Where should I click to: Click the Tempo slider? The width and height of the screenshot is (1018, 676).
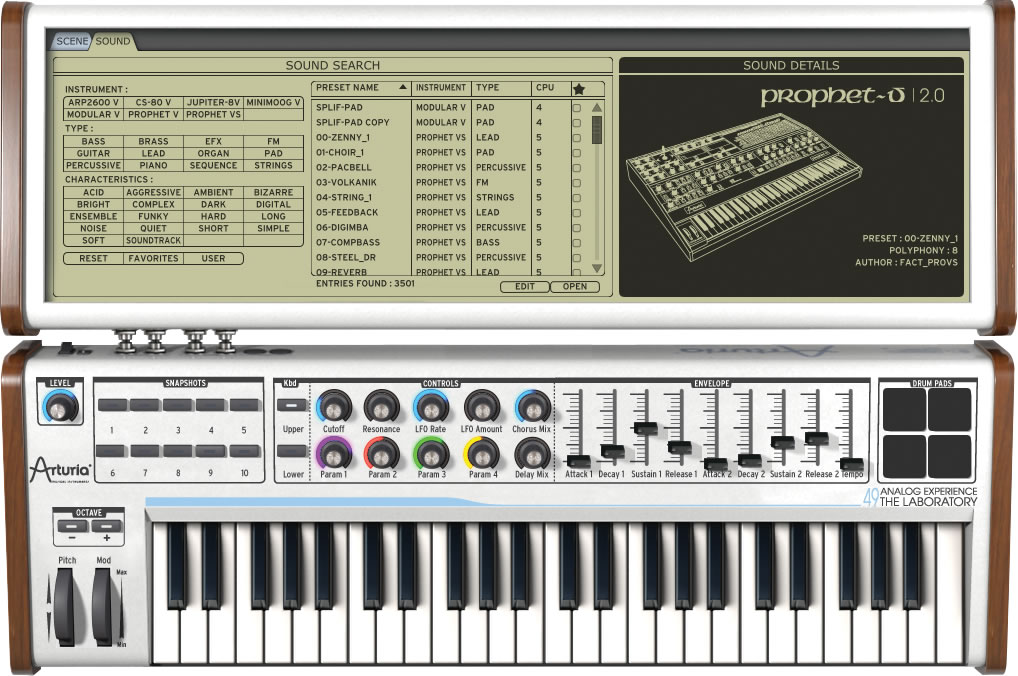pyautogui.click(x=851, y=463)
